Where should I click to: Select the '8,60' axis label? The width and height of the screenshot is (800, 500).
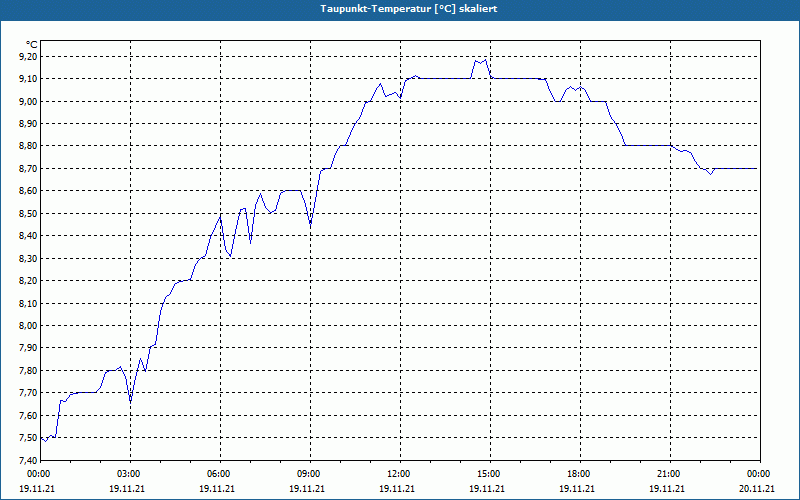tap(29, 191)
